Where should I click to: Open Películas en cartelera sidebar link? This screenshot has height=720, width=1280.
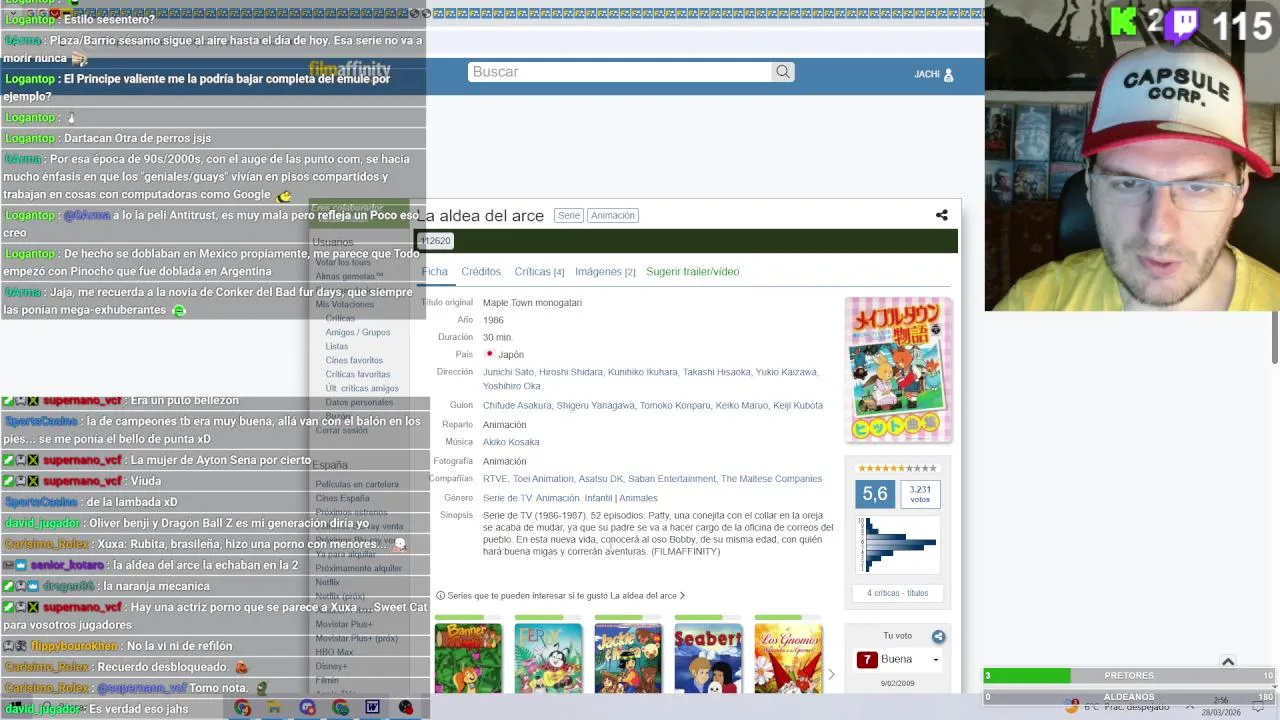[x=357, y=484]
